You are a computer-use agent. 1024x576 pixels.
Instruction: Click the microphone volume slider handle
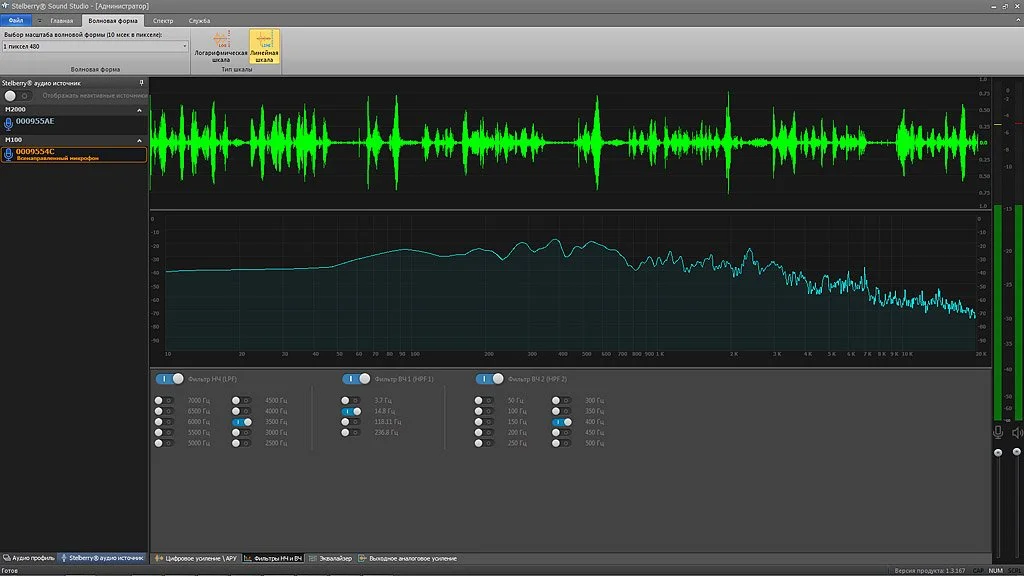[x=998, y=453]
